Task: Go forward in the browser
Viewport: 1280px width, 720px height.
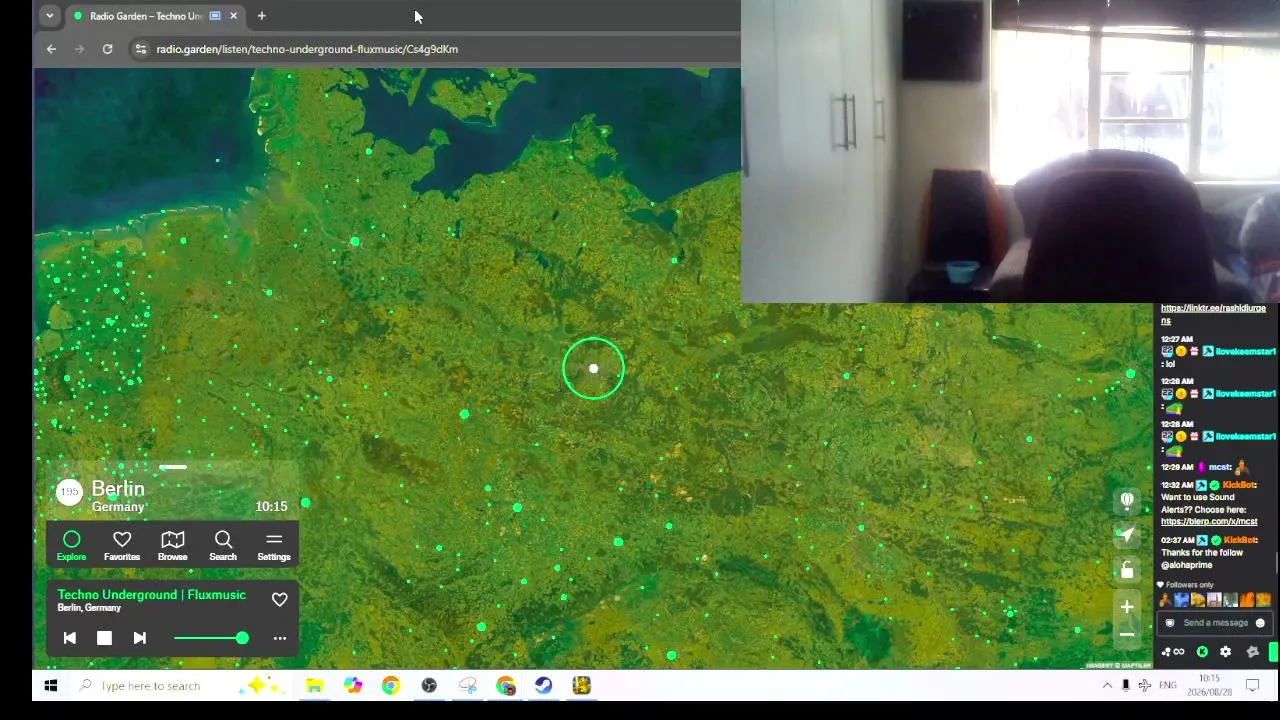Action: coord(79,49)
